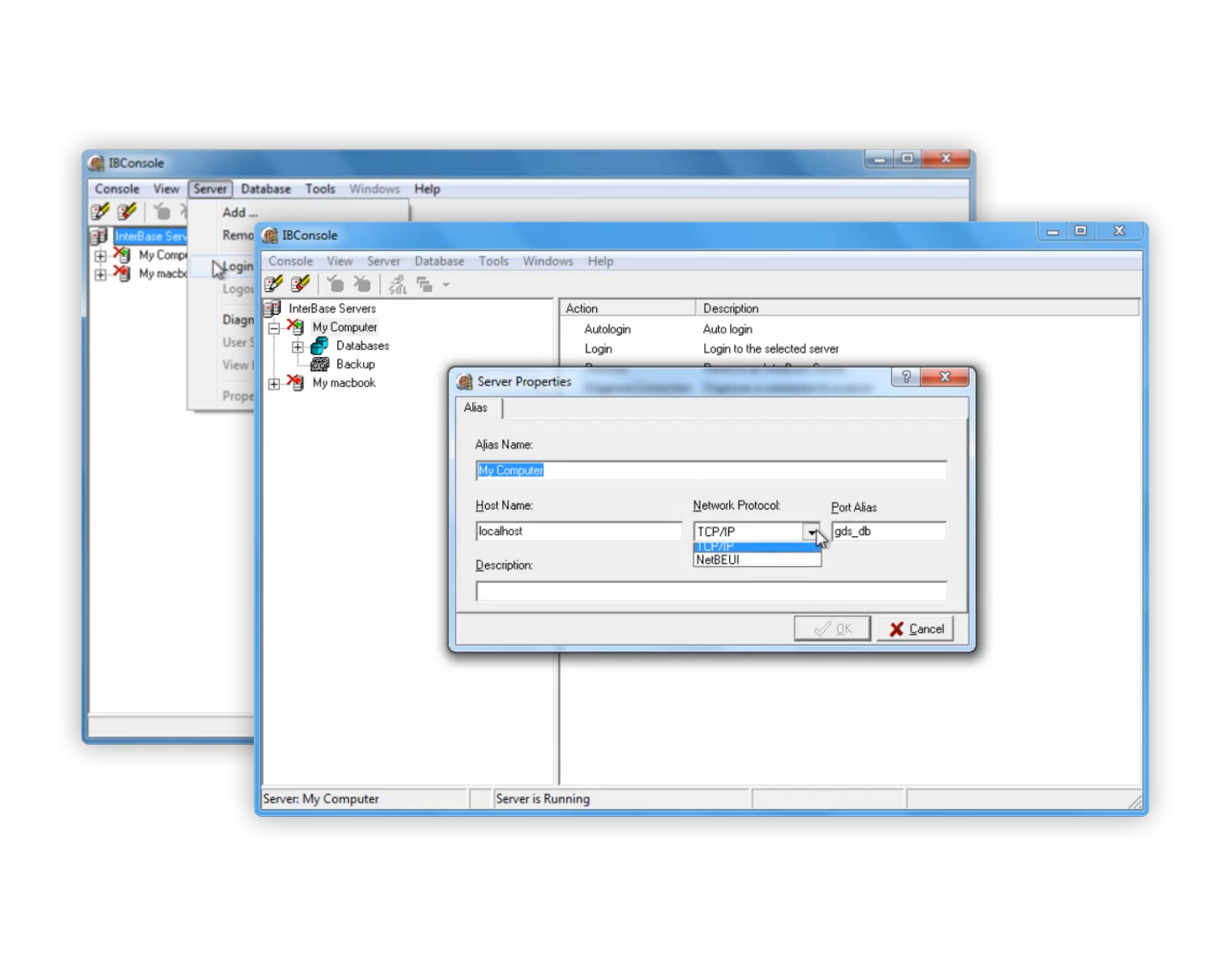The image size is (1232, 975).
Task: Click Un-register Server icon in front IBConsole toolbar
Action: tap(301, 284)
